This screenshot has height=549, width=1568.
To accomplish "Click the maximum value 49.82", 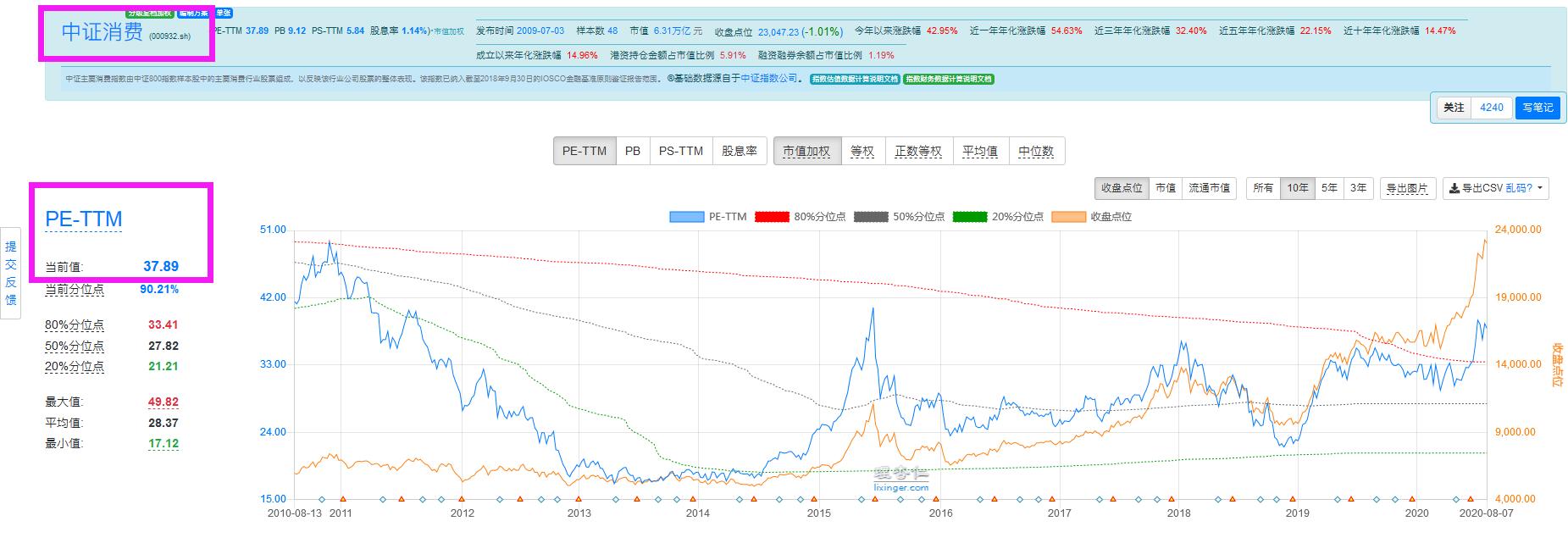I will click(163, 402).
